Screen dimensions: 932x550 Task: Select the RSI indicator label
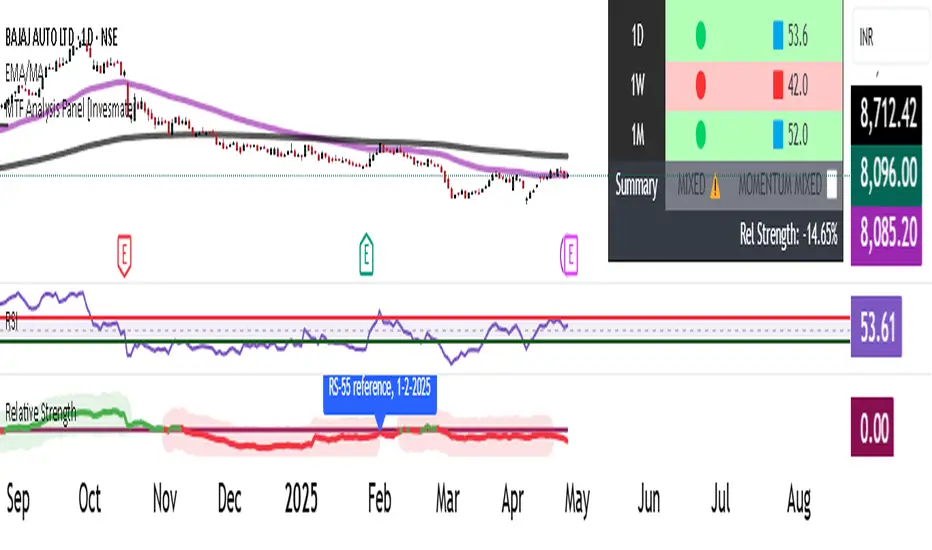click(11, 321)
